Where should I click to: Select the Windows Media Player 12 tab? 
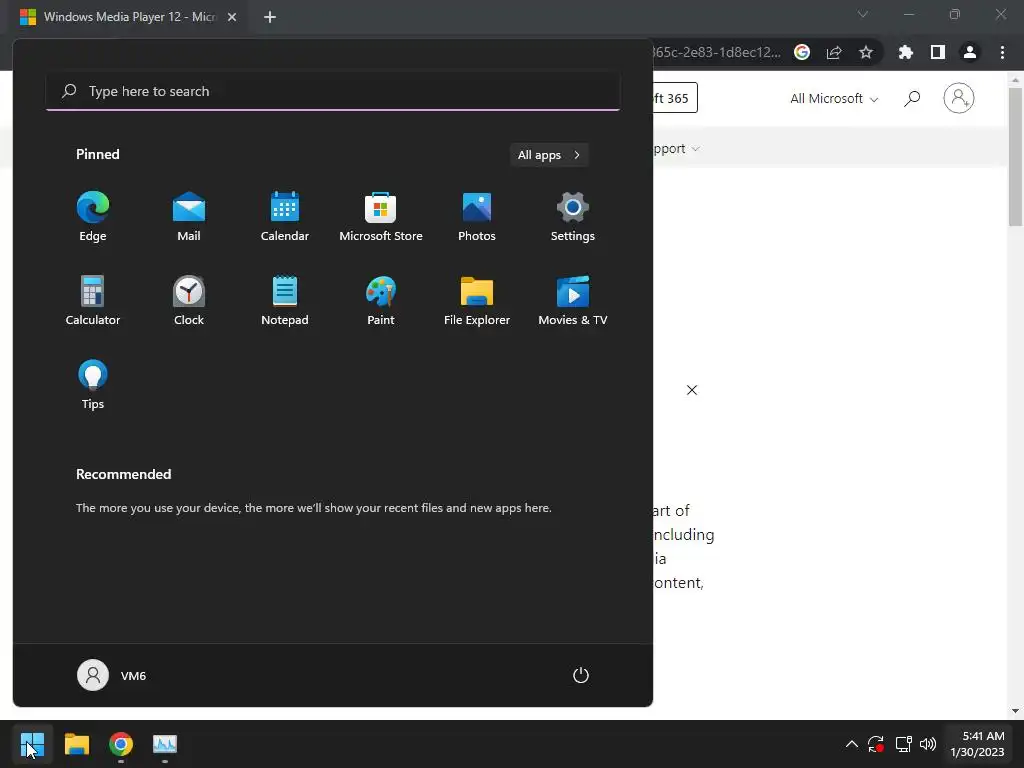click(129, 17)
